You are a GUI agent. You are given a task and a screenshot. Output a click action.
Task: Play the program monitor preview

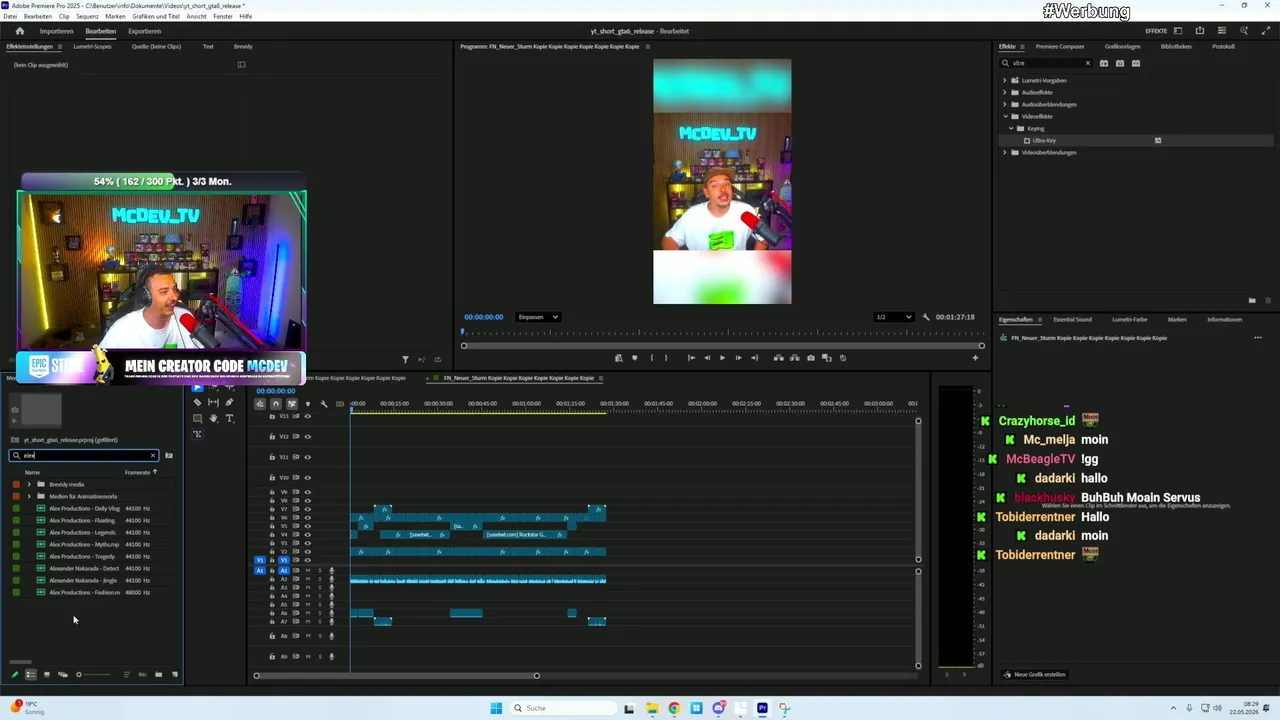(722, 358)
